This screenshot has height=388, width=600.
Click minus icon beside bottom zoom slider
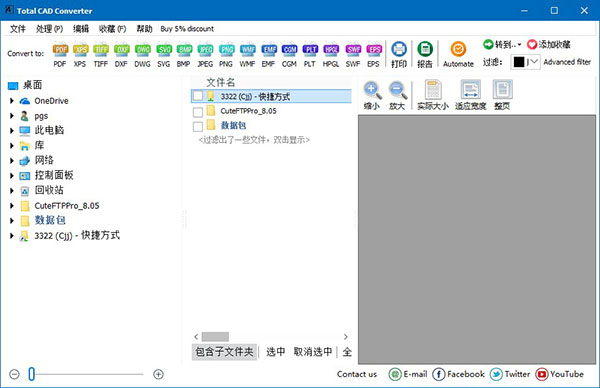(15, 374)
